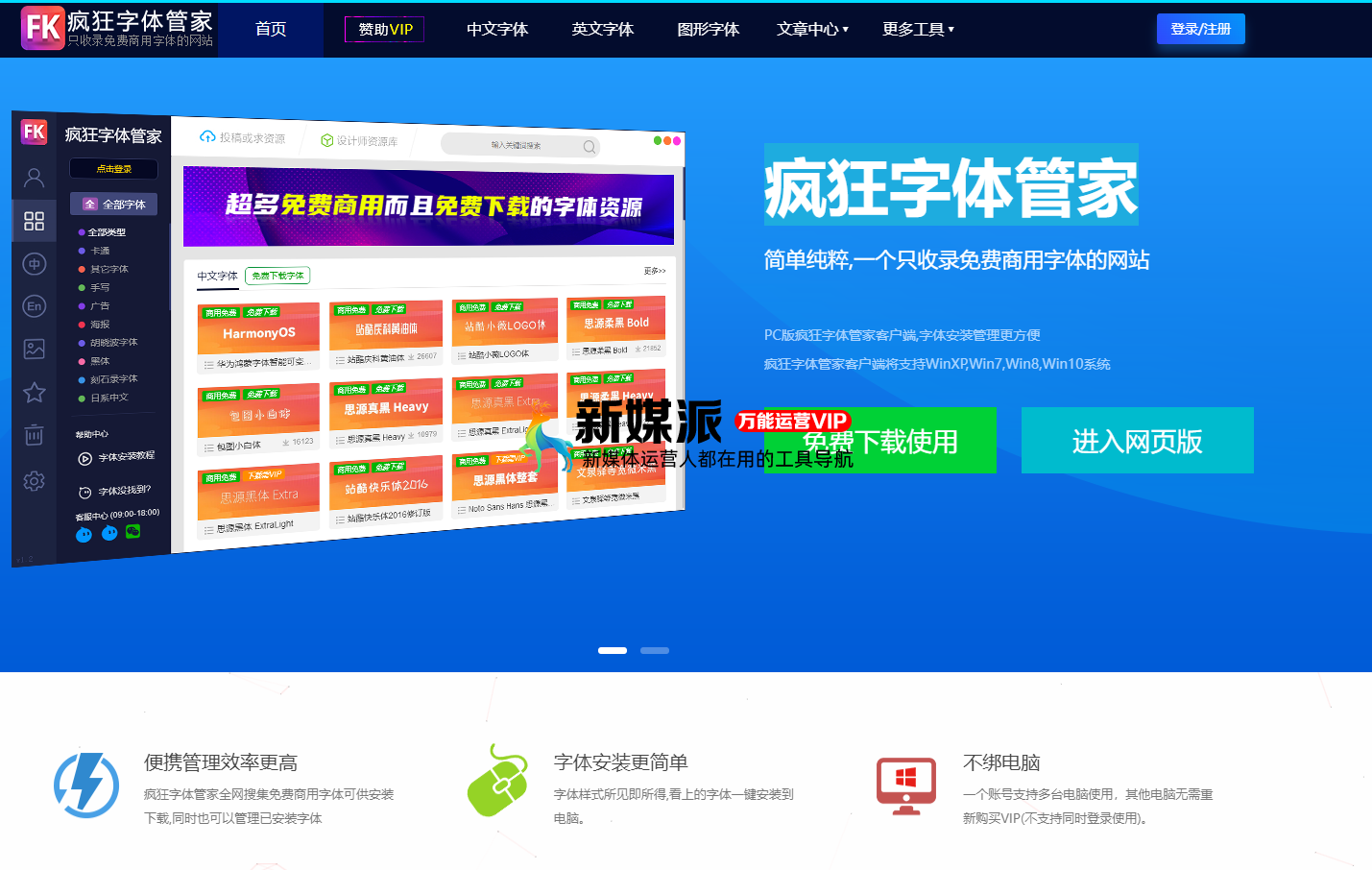Open the 字体没找到? help link
The image size is (1372, 870).
coord(114,492)
